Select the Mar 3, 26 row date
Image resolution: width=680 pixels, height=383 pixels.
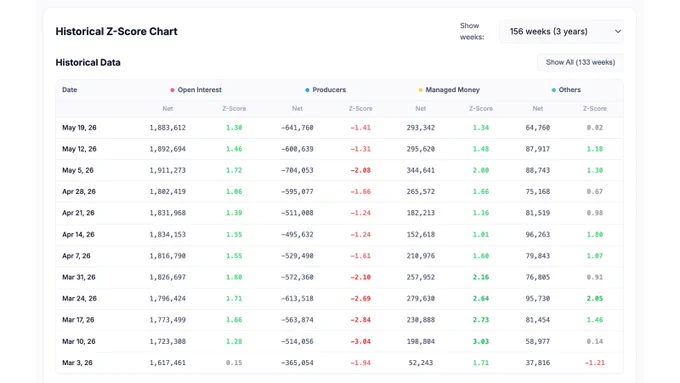(x=77, y=363)
